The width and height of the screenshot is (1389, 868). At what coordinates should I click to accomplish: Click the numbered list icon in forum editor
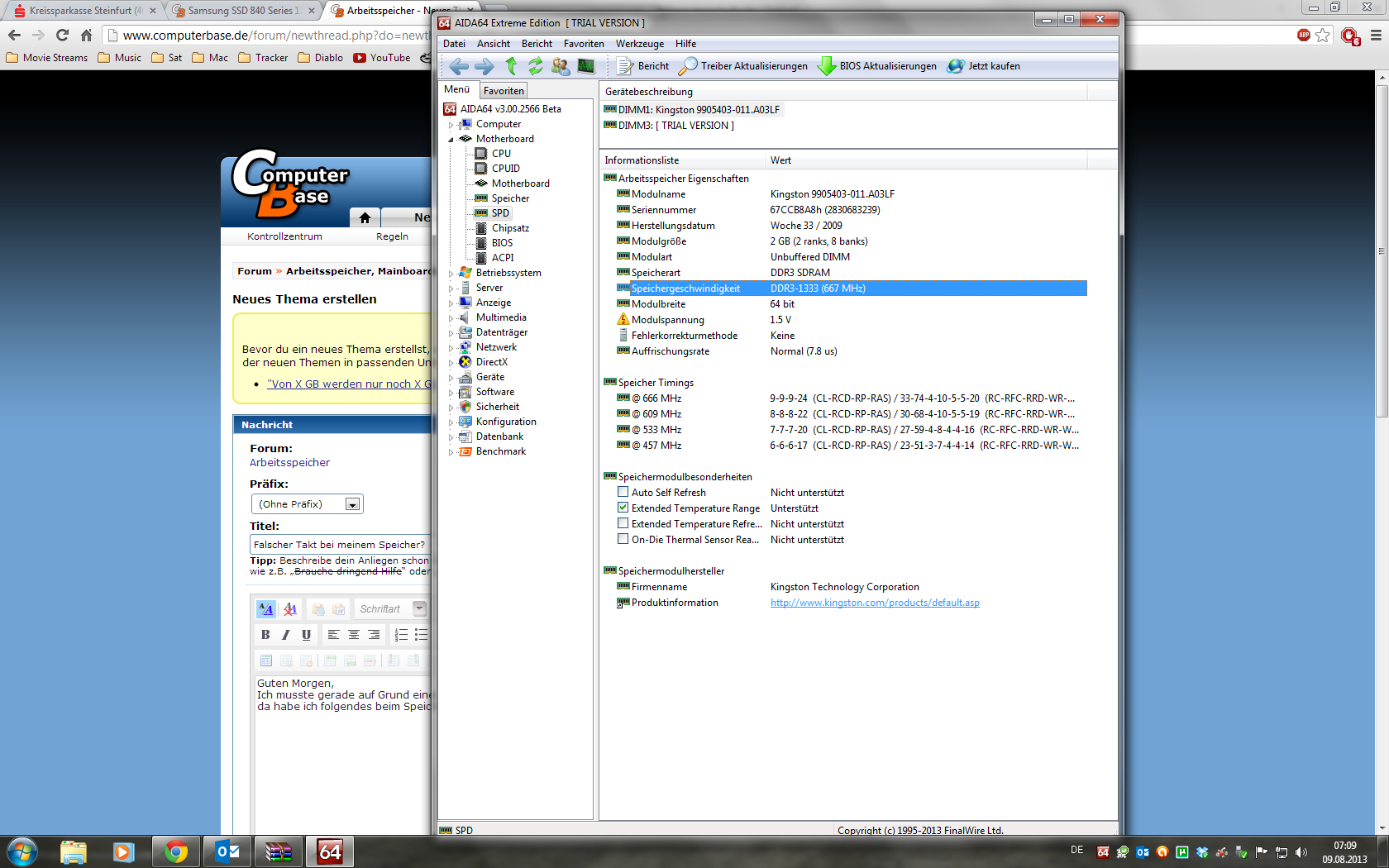pyautogui.click(x=401, y=635)
